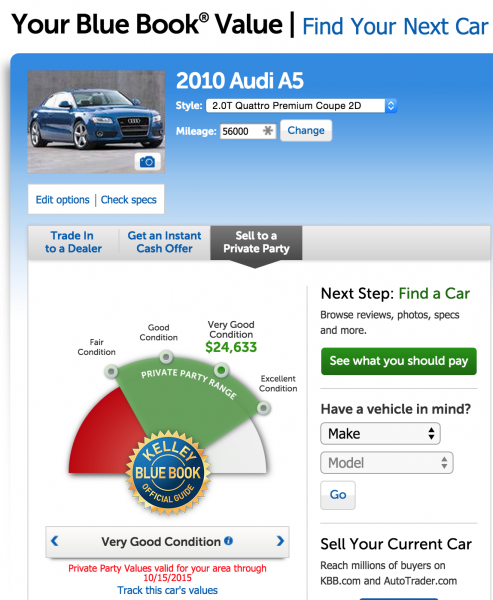Expand the Make dropdown

[380, 434]
